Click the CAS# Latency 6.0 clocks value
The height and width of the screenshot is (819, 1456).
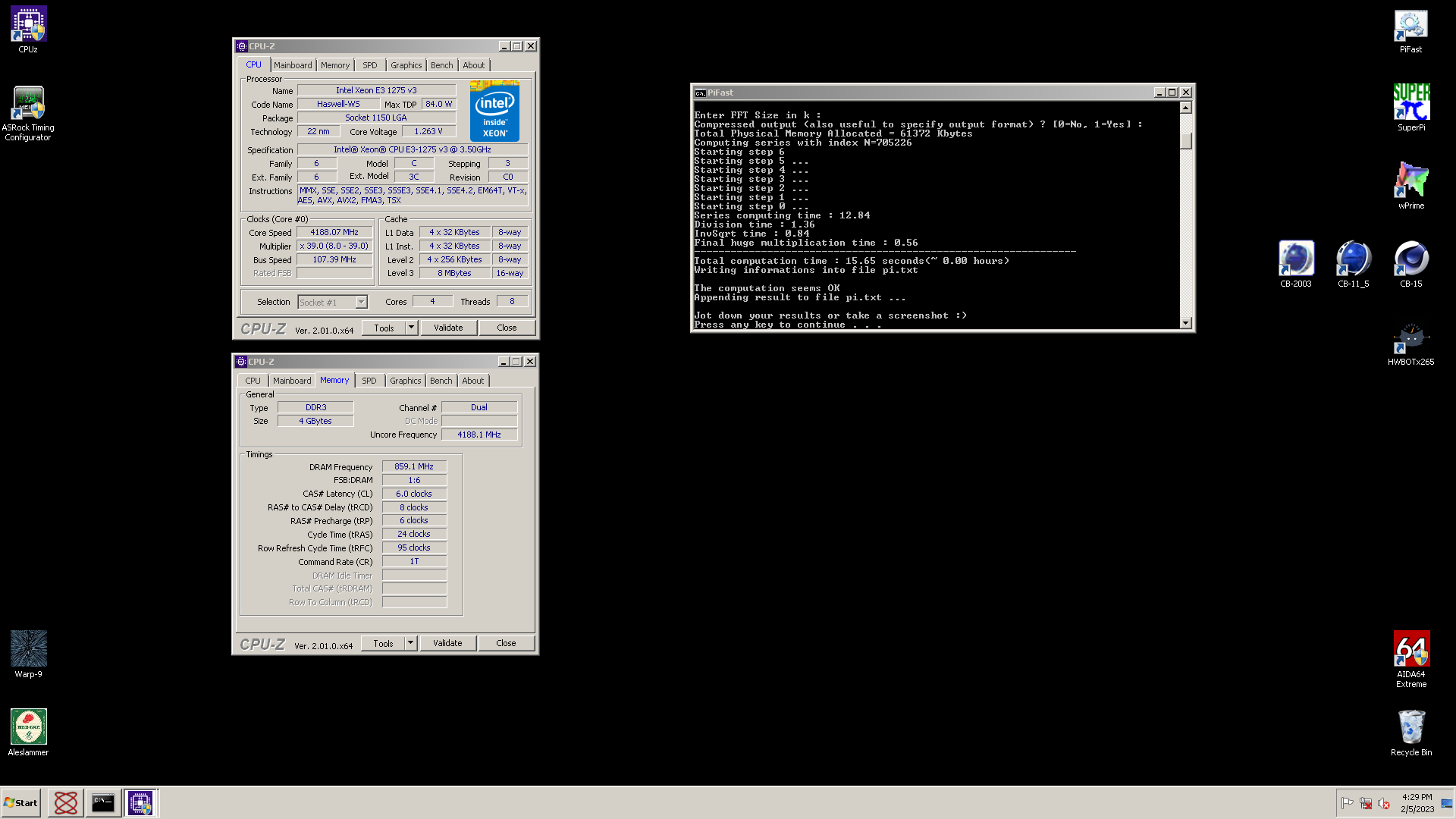tap(414, 494)
